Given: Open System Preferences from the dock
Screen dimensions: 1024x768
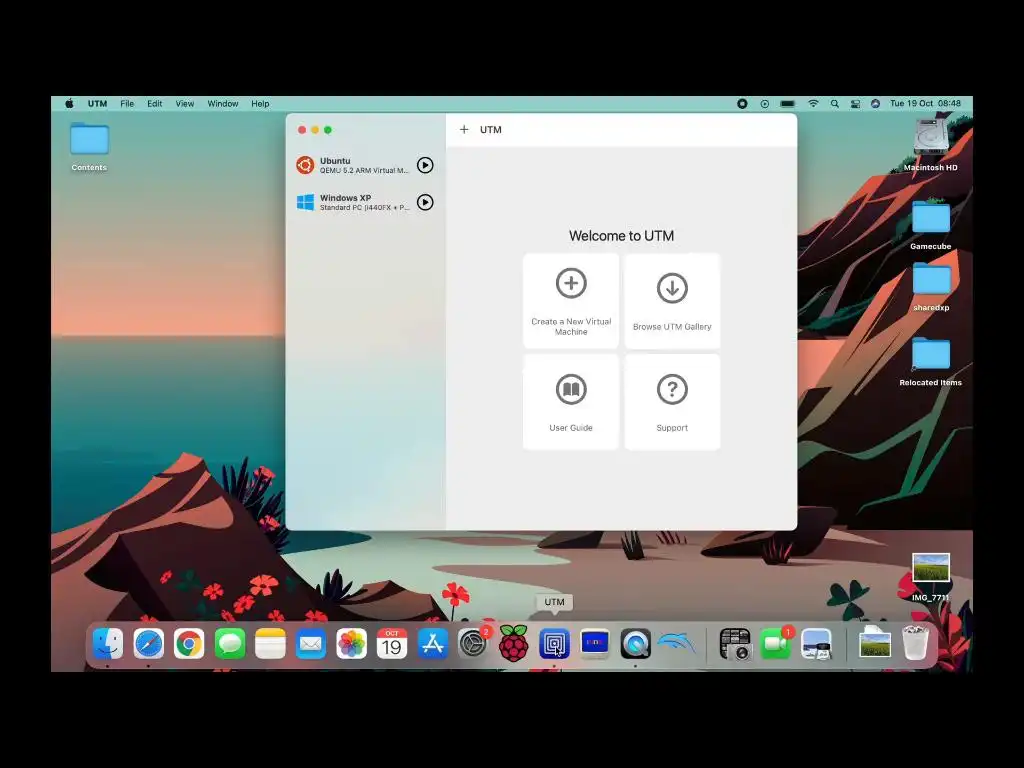Looking at the screenshot, I should pyautogui.click(x=473, y=644).
